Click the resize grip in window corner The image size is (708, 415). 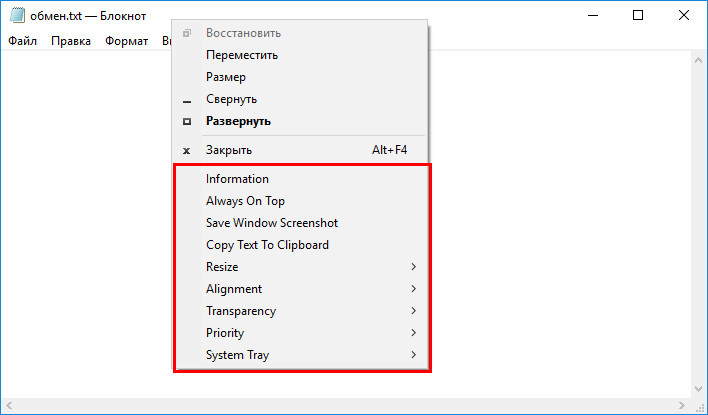click(x=699, y=406)
